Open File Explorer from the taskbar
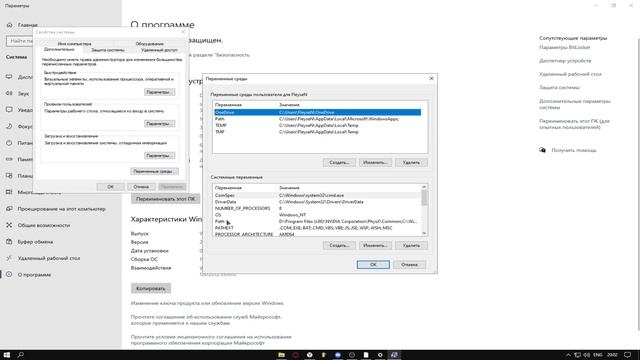Screen dimensions: 640x360 pos(281,355)
